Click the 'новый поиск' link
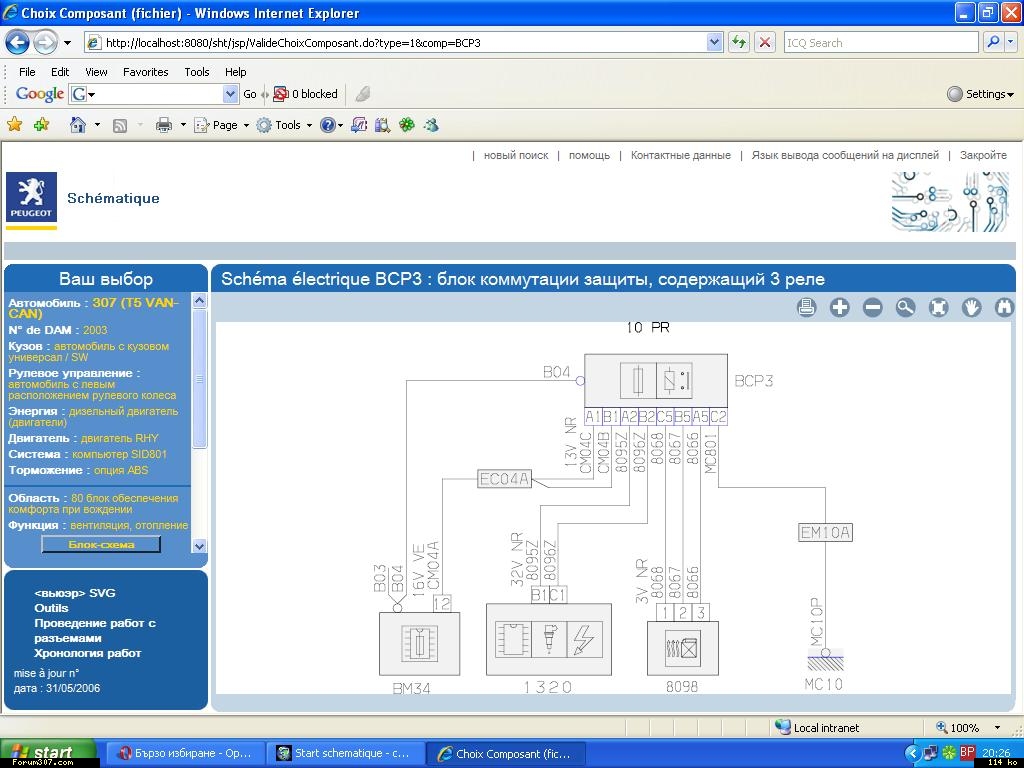This screenshot has height=768, width=1024. (x=516, y=155)
